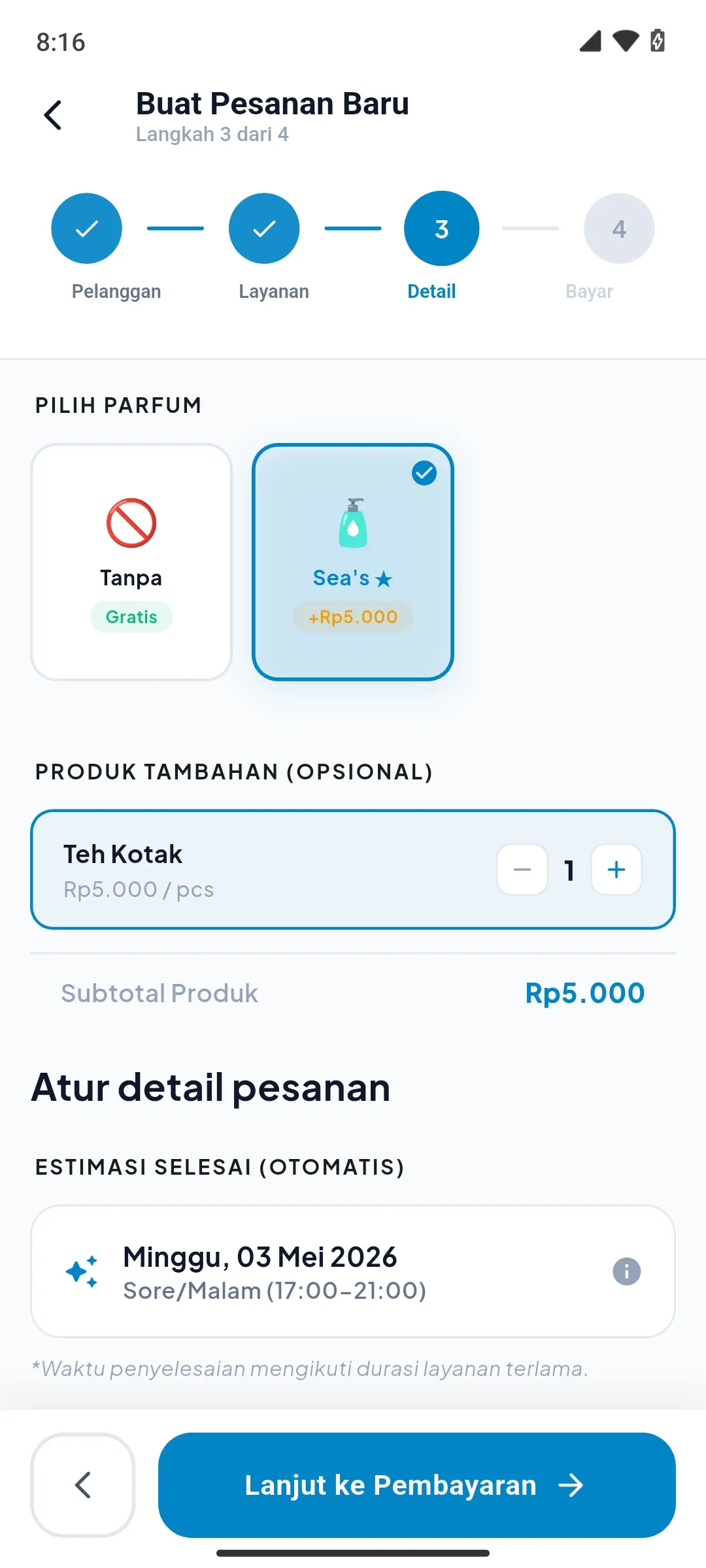Select the Tanpa Gratis perfume option
Image resolution: width=706 pixels, height=1568 pixels.
tap(131, 562)
